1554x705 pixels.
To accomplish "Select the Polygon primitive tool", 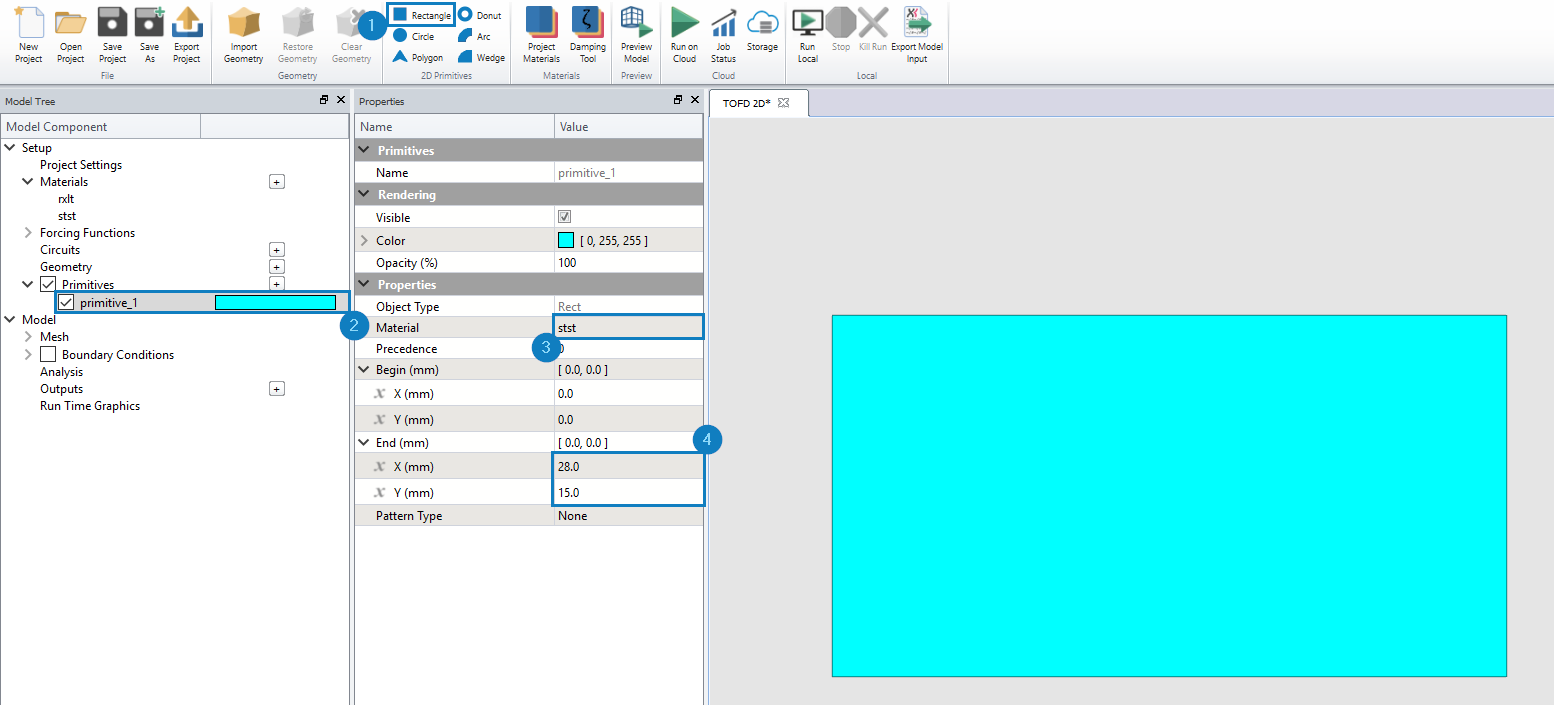I will [418, 57].
